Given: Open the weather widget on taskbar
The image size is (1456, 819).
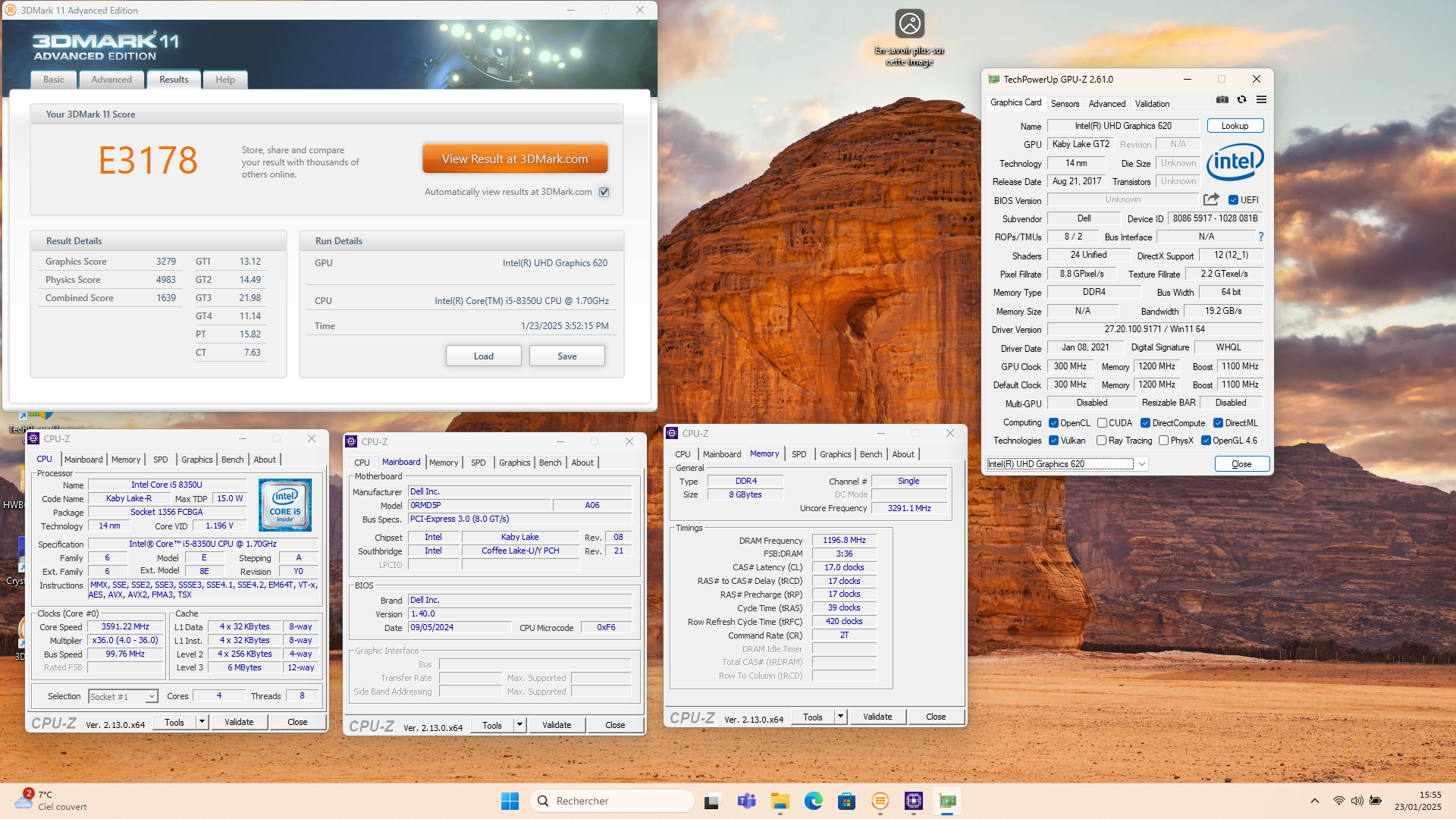Looking at the screenshot, I should pos(52,801).
